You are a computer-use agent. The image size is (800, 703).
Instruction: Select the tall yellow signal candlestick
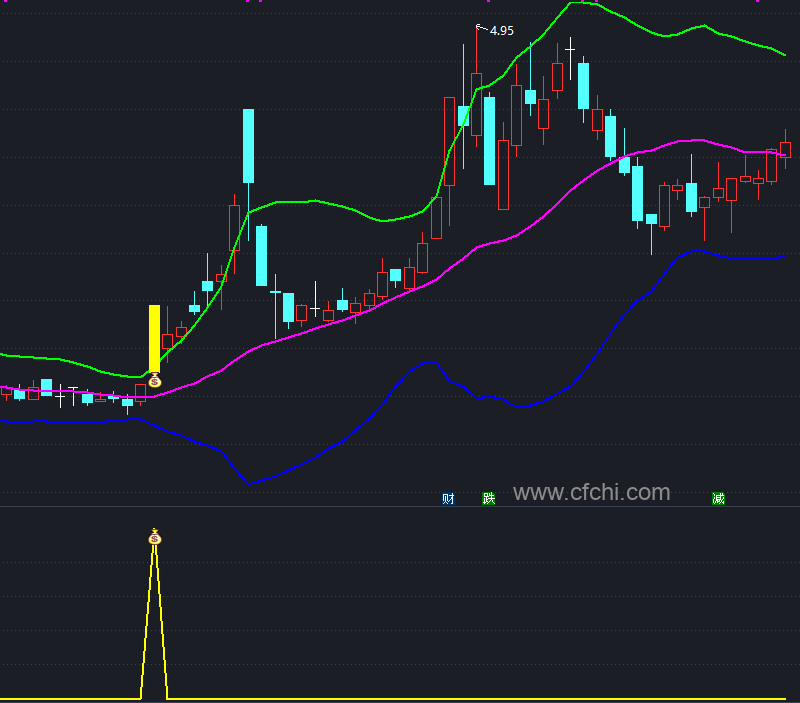[x=154, y=339]
